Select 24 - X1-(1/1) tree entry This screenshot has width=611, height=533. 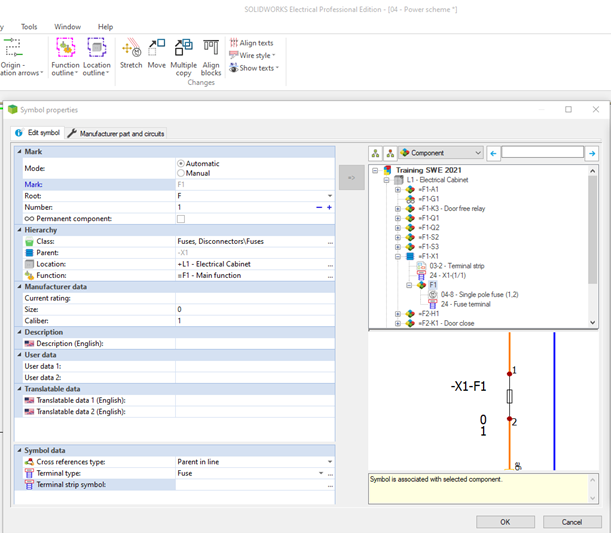447,275
